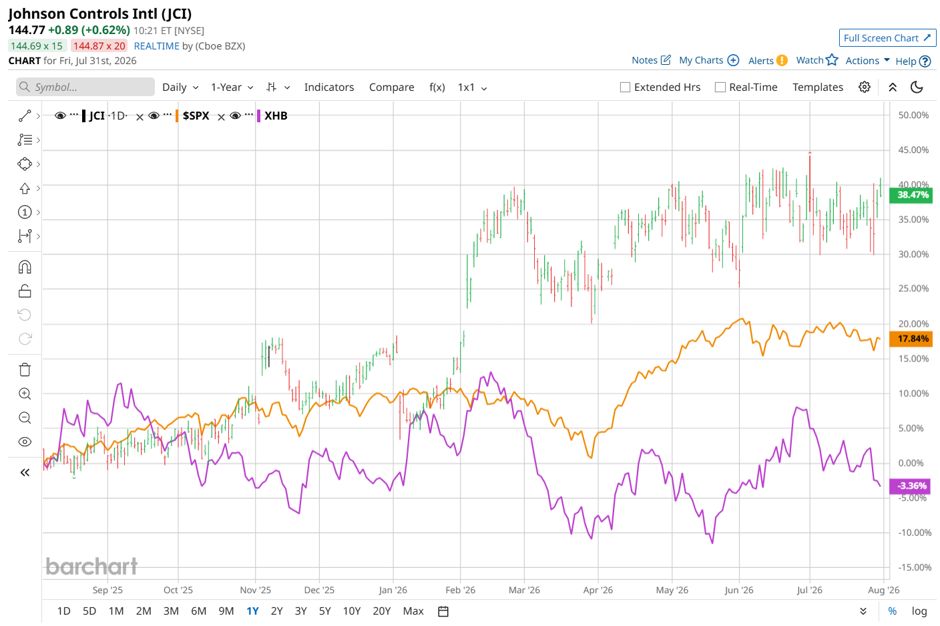Zoom out of the chart
940x626 pixels.
coord(25,417)
